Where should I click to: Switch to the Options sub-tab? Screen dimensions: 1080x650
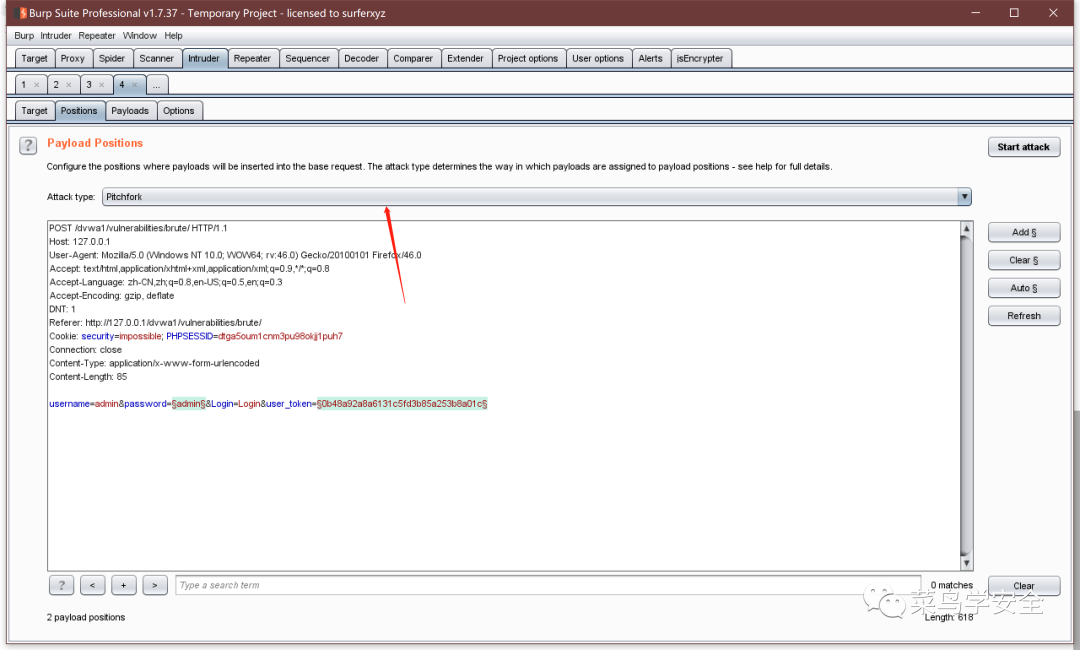click(x=179, y=111)
